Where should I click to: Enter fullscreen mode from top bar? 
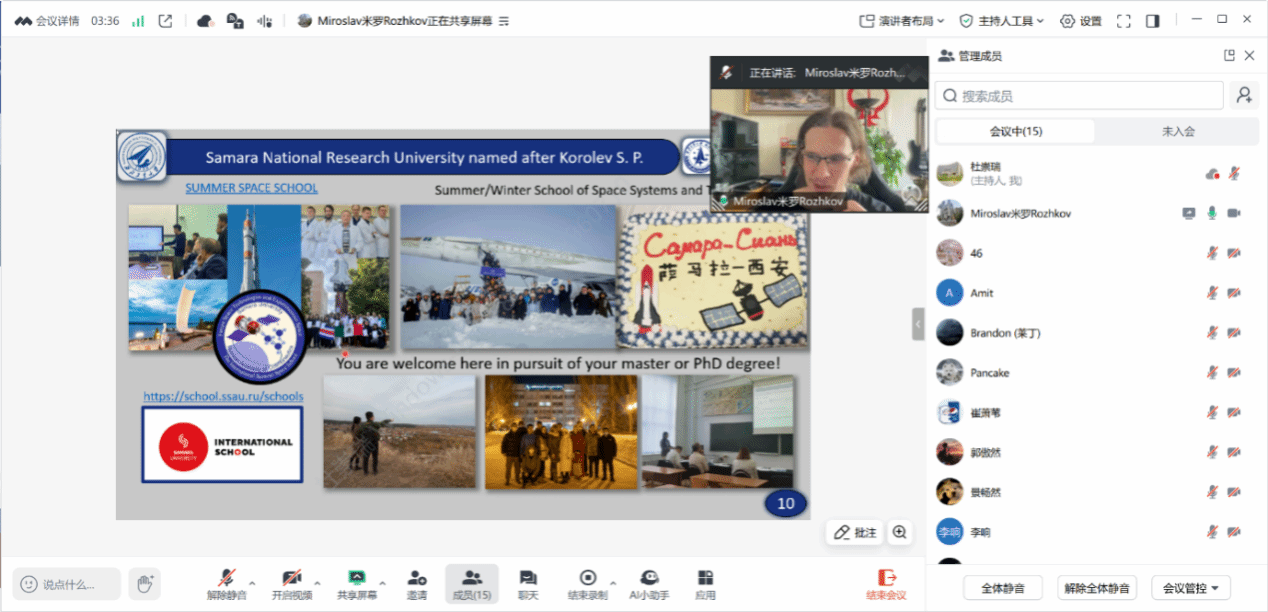click(1123, 21)
